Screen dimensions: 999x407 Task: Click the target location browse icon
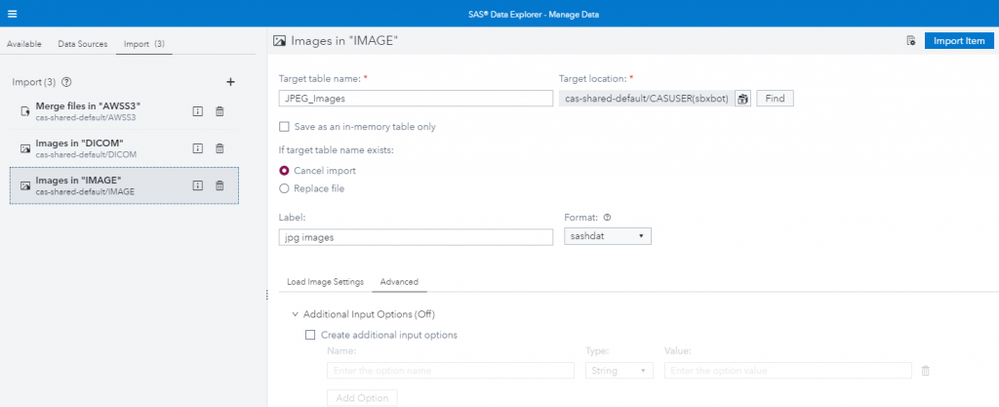(x=743, y=98)
